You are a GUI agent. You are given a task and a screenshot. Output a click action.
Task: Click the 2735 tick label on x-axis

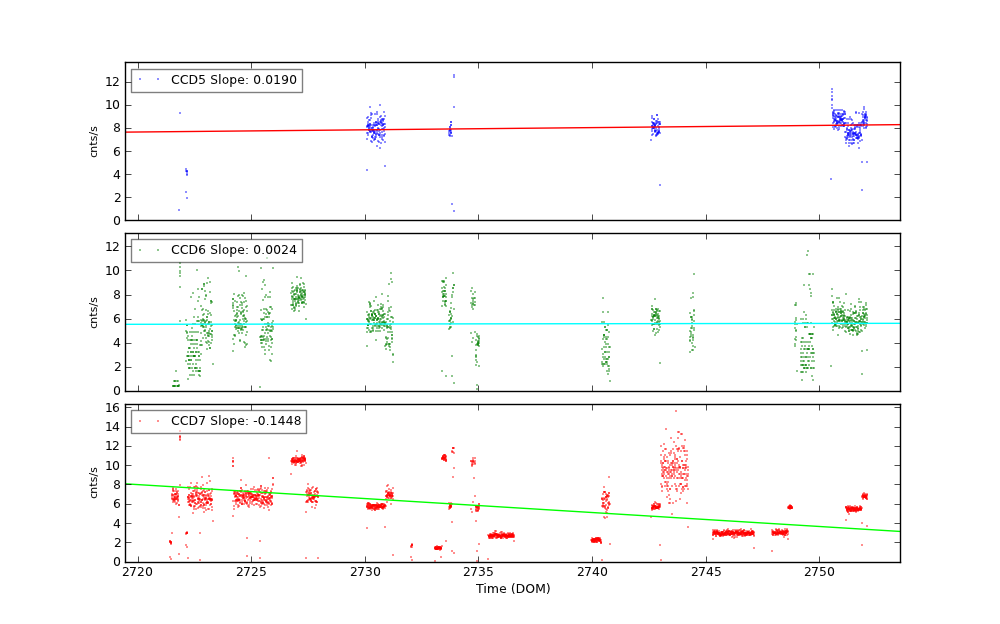pyautogui.click(x=478, y=573)
